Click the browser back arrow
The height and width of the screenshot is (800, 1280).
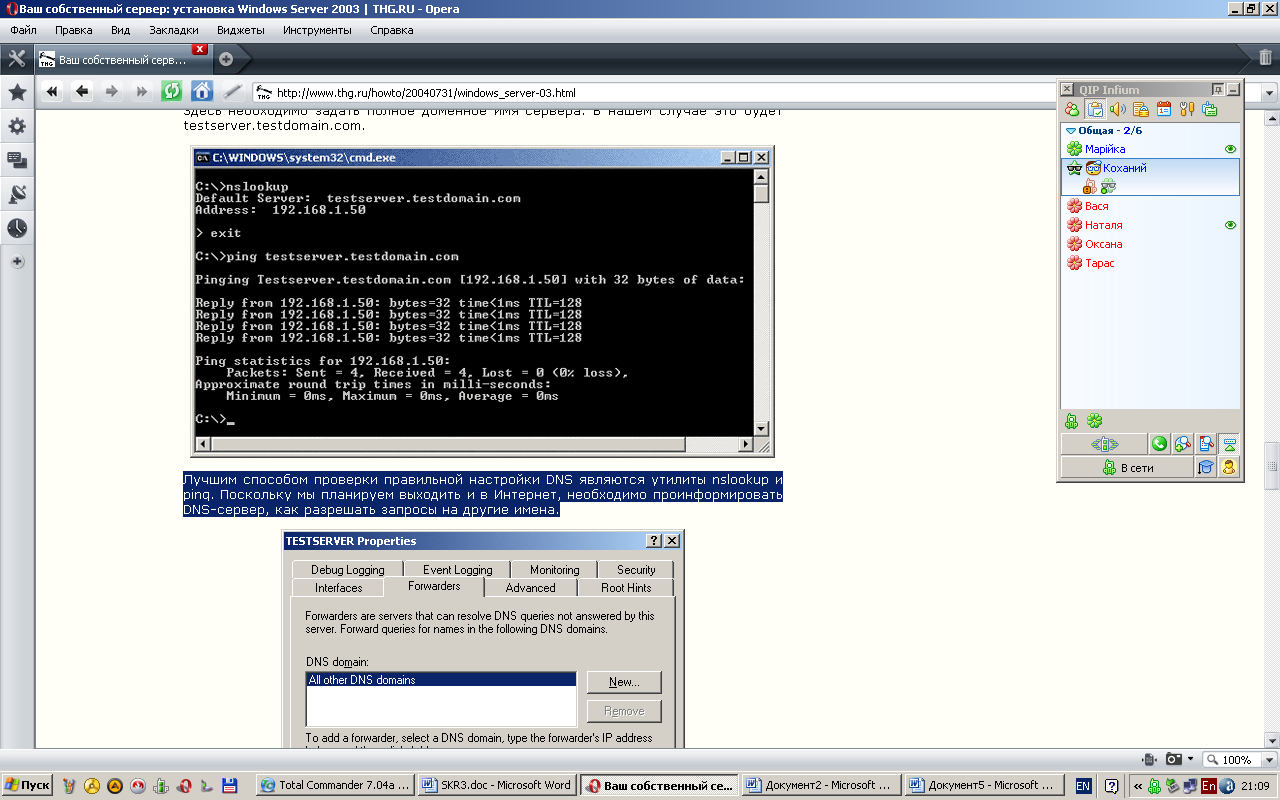[82, 91]
